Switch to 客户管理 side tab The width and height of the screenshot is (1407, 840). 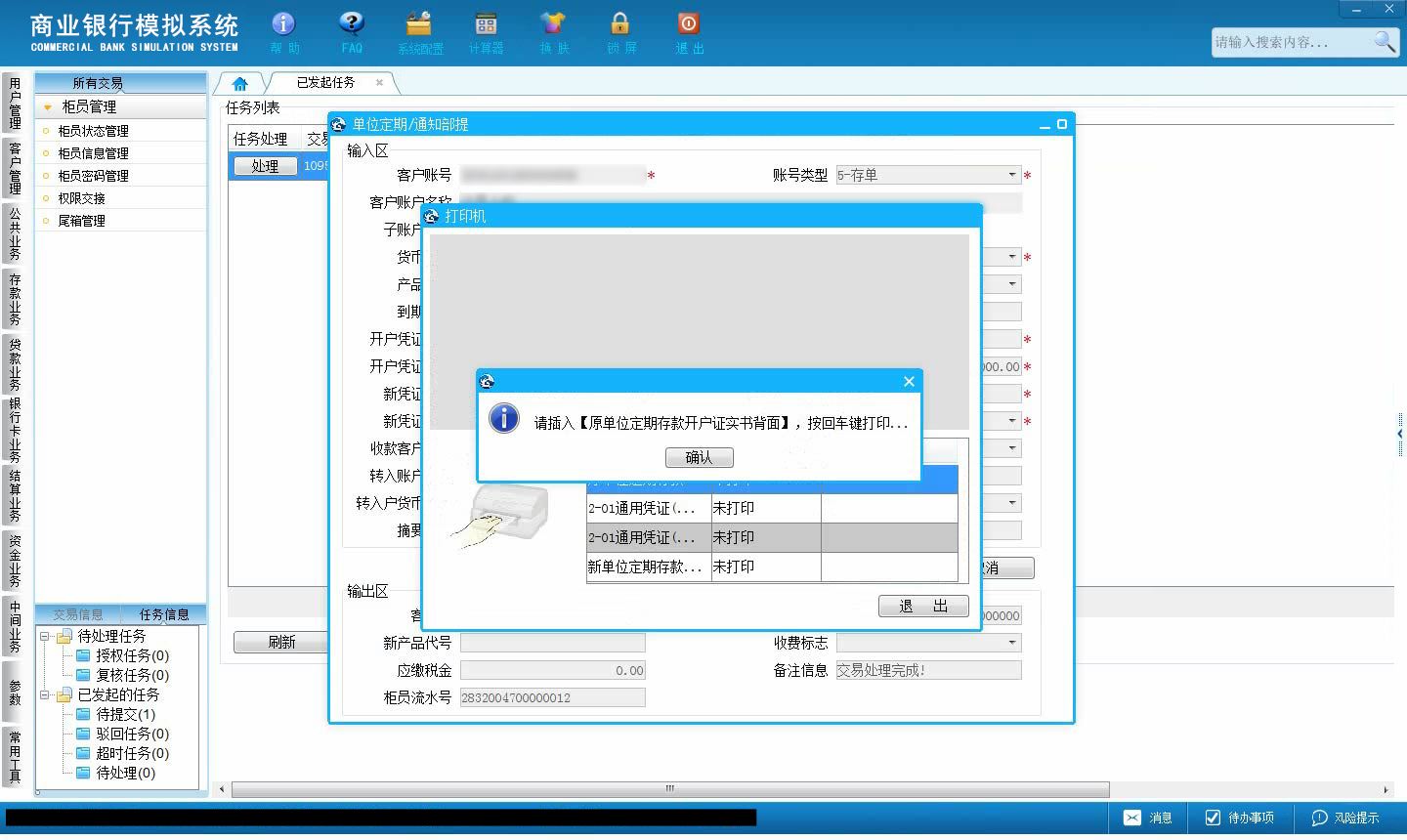coord(14,169)
